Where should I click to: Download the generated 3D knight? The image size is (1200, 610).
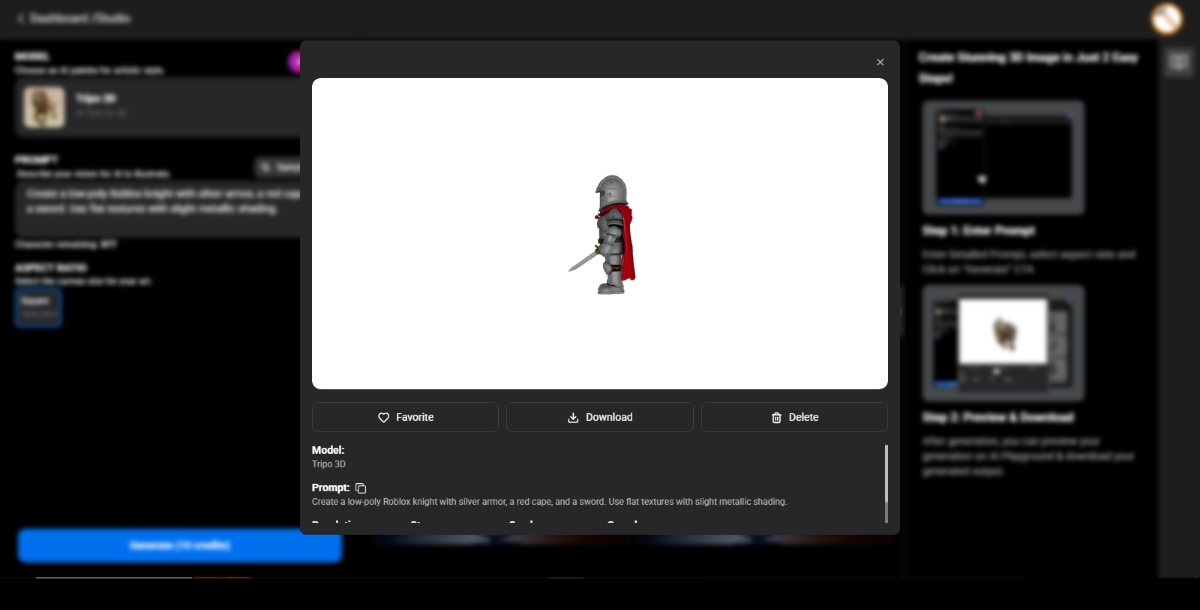click(600, 417)
